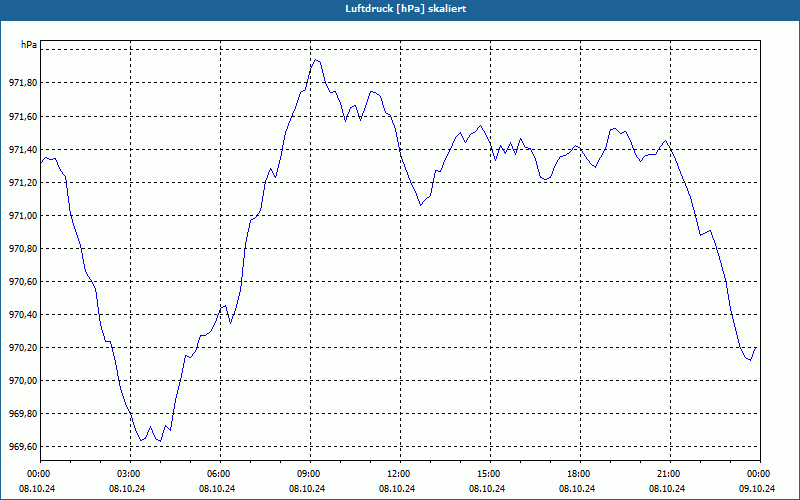Click the 08.10.24 date under 06:00
Image resolution: width=800 pixels, height=500 pixels.
click(218, 488)
